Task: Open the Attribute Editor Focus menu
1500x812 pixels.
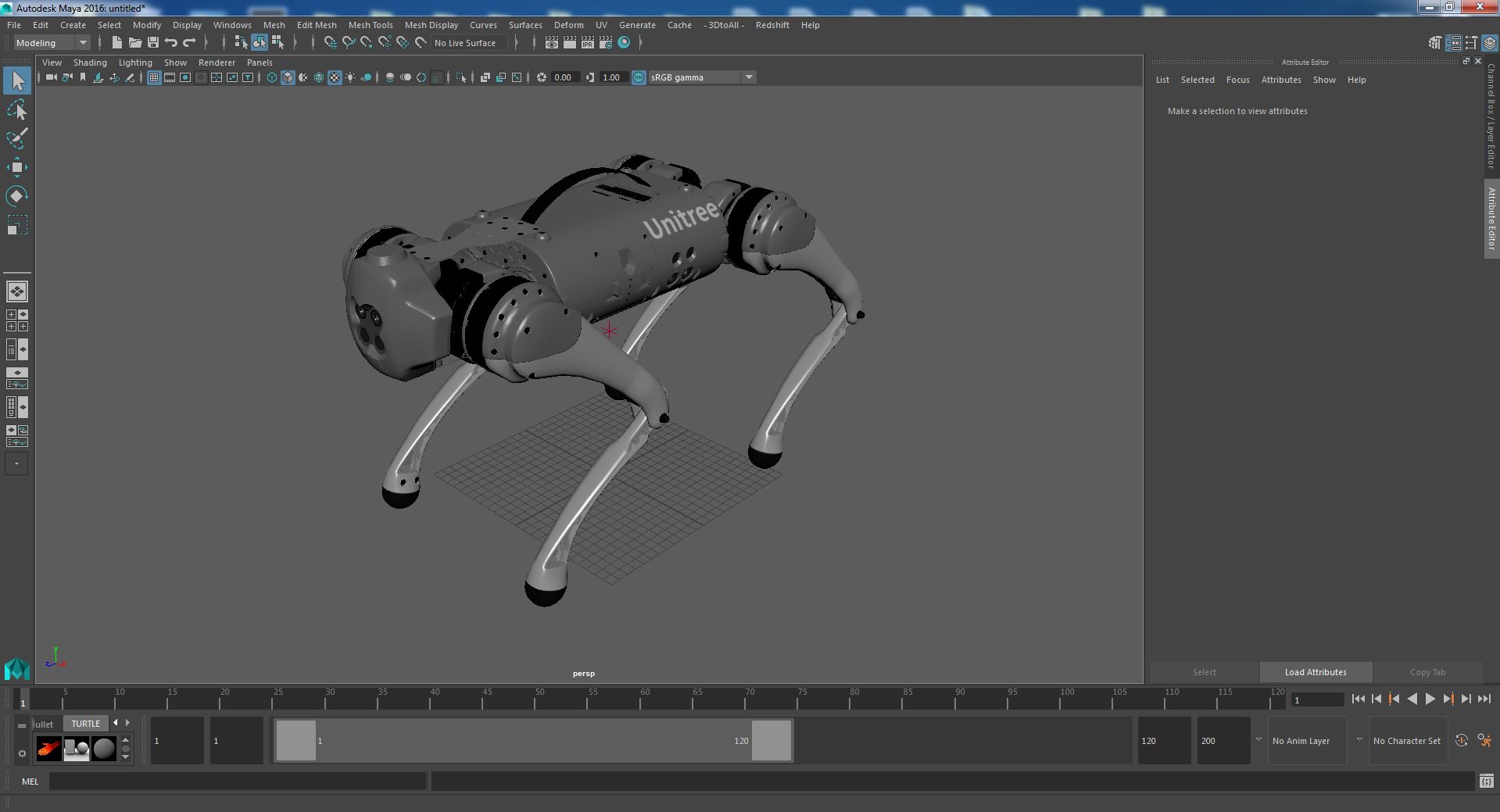Action: [1237, 80]
